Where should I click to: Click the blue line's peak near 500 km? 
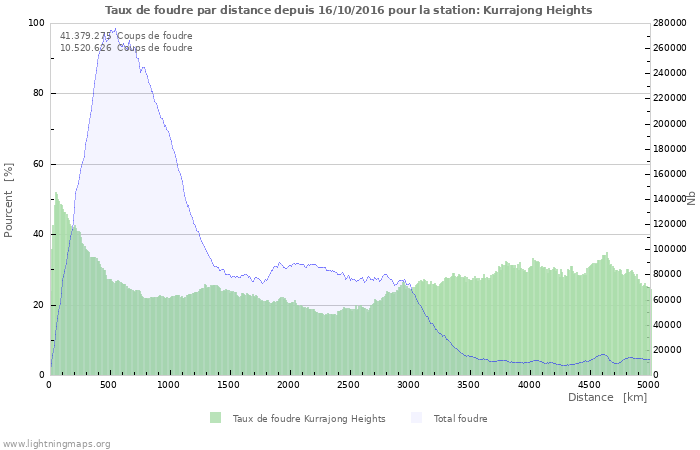(115, 29)
